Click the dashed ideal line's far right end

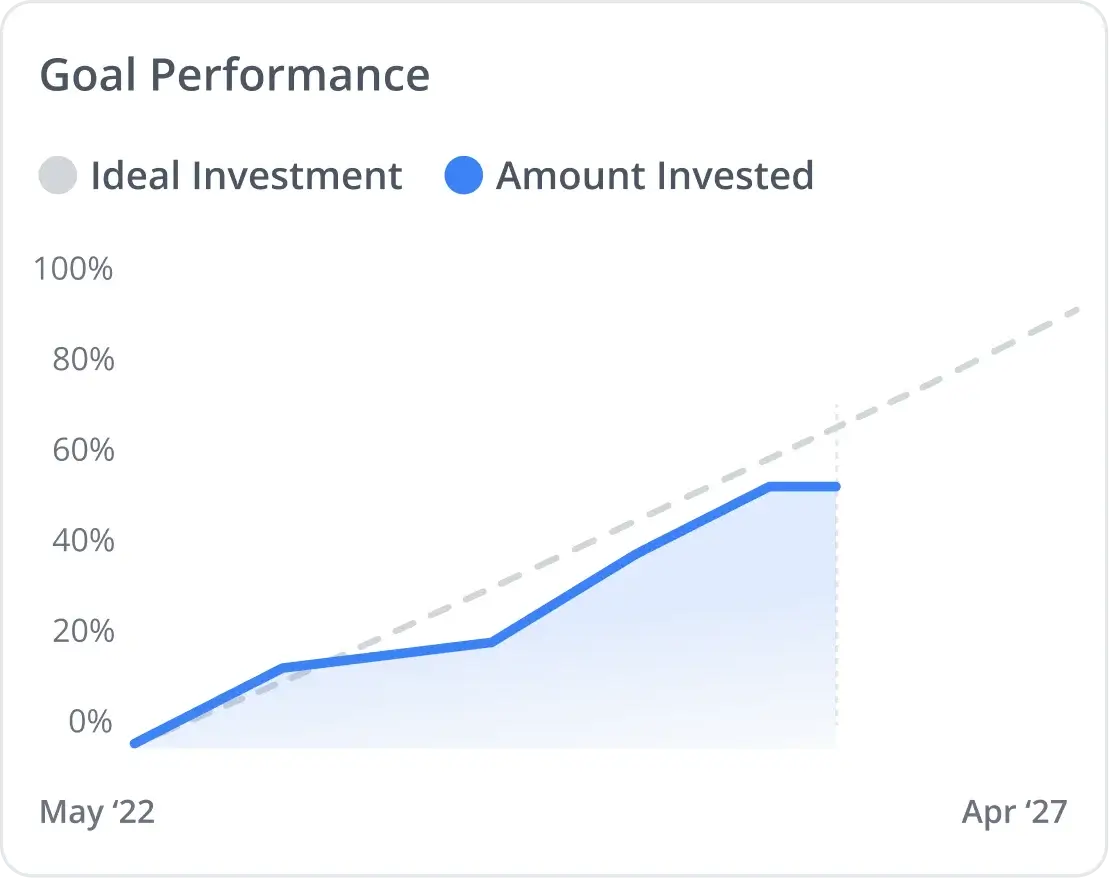[1075, 311]
